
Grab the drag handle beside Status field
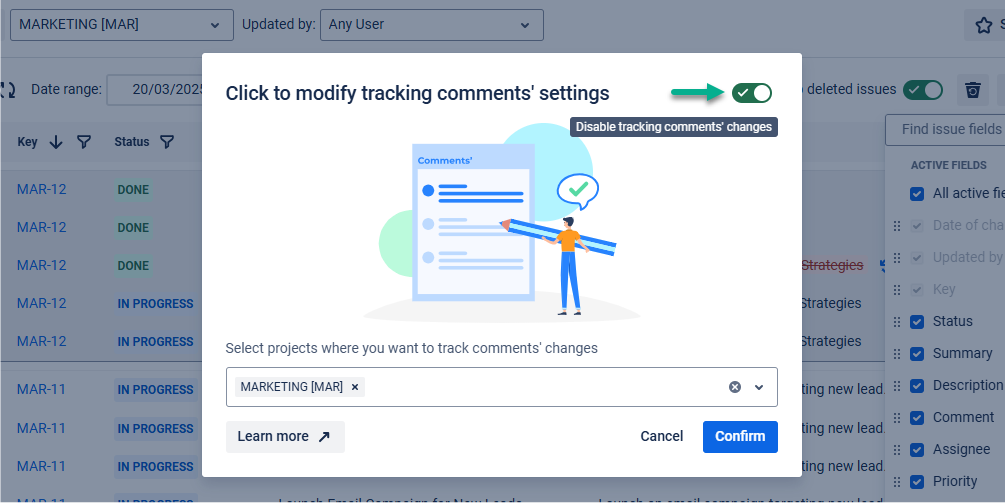click(x=897, y=322)
